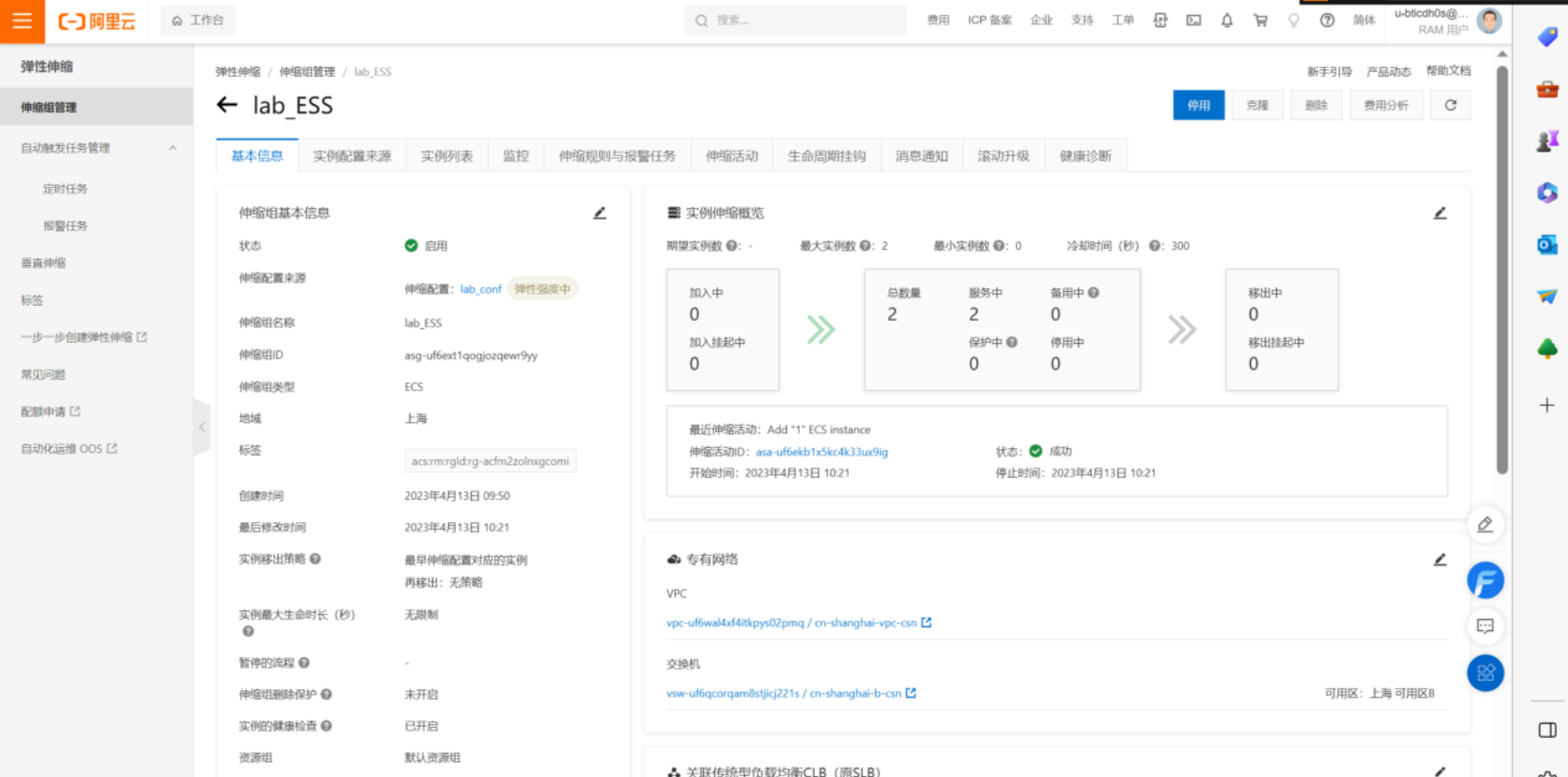Open the 监控 tab
Viewport: 1568px width, 777px height.
(x=516, y=156)
